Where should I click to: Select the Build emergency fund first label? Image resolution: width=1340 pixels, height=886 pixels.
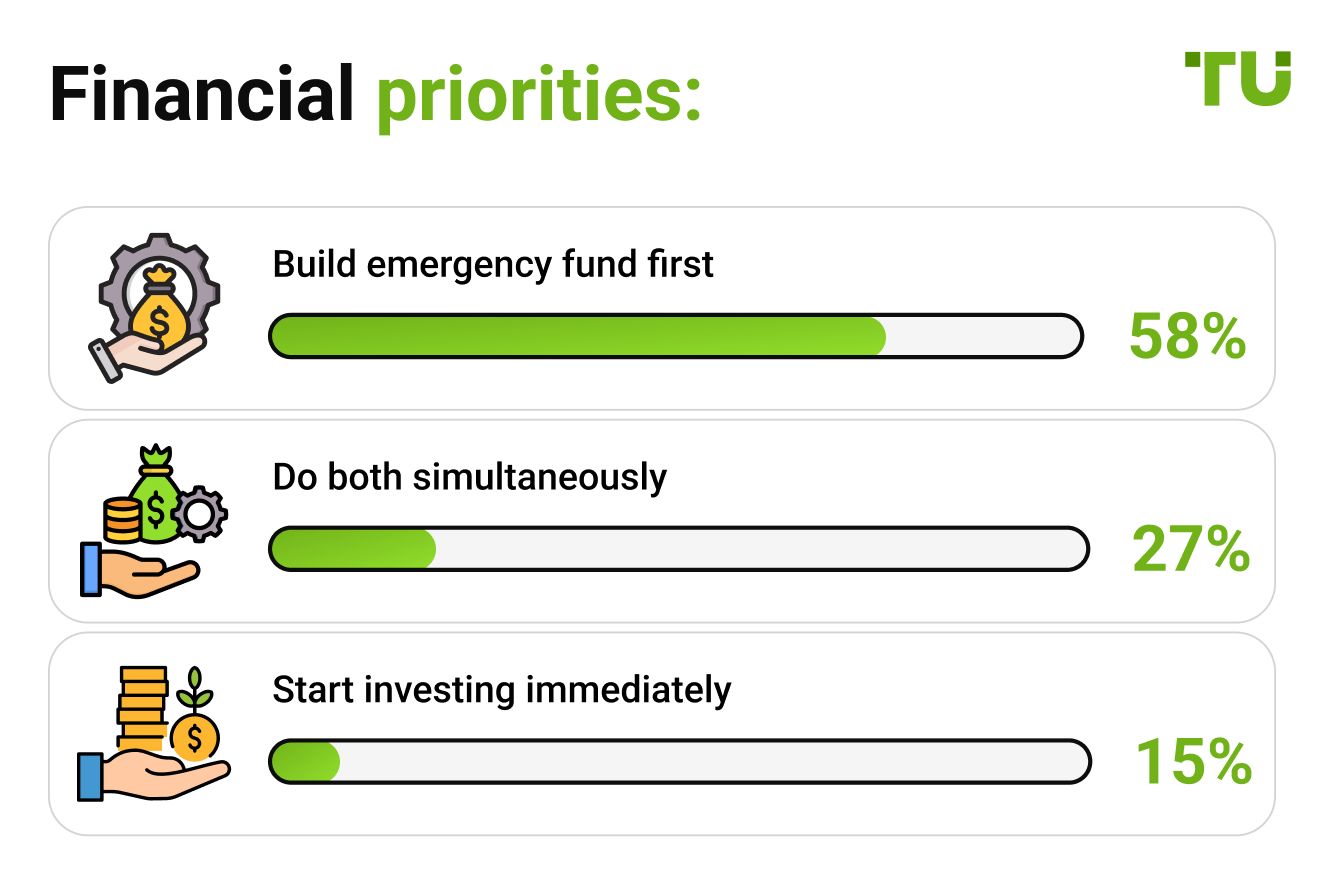pyautogui.click(x=494, y=265)
